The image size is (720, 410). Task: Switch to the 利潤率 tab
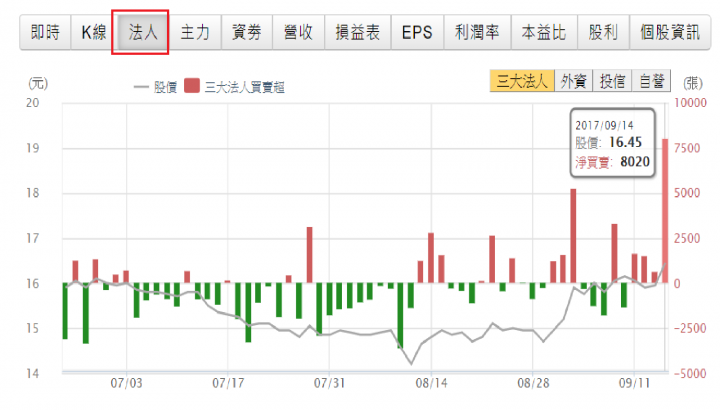pyautogui.click(x=477, y=32)
